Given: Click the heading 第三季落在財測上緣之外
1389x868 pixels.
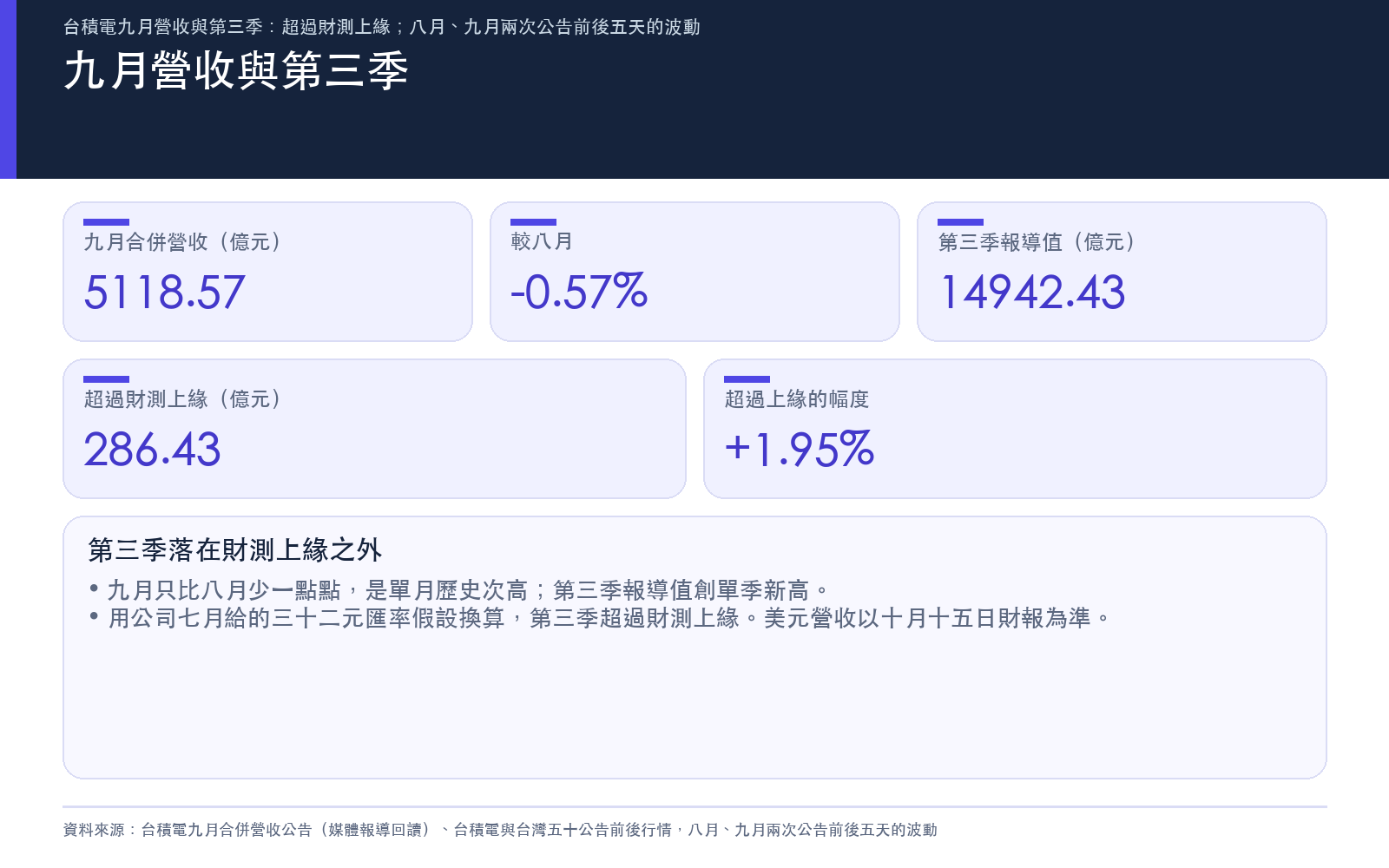Looking at the screenshot, I should coord(235,549).
